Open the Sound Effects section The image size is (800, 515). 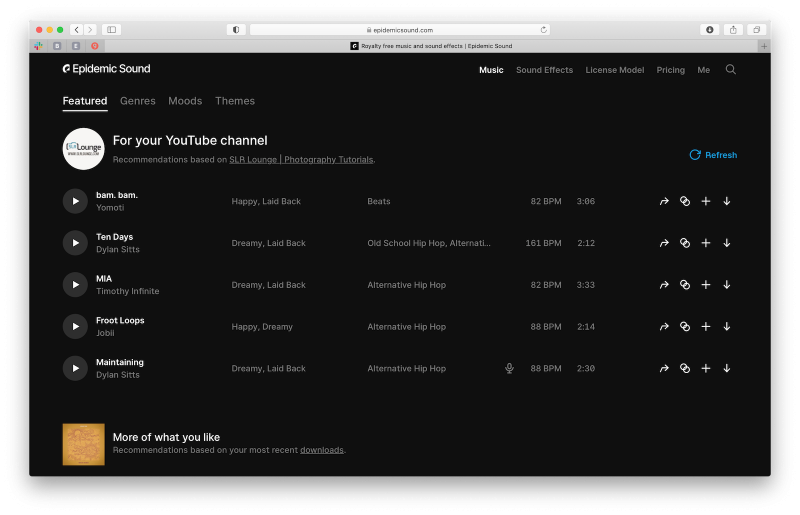click(x=544, y=70)
